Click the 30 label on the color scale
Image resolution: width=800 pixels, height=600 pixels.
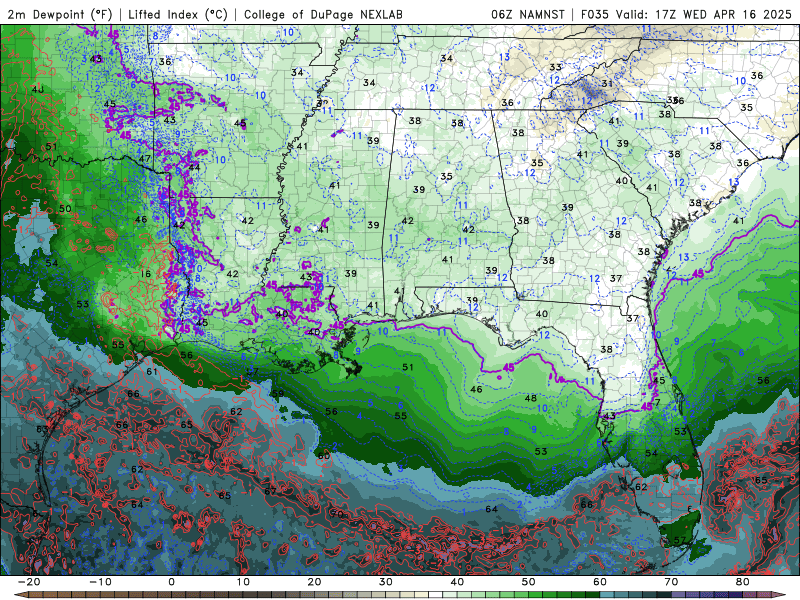coord(386,582)
